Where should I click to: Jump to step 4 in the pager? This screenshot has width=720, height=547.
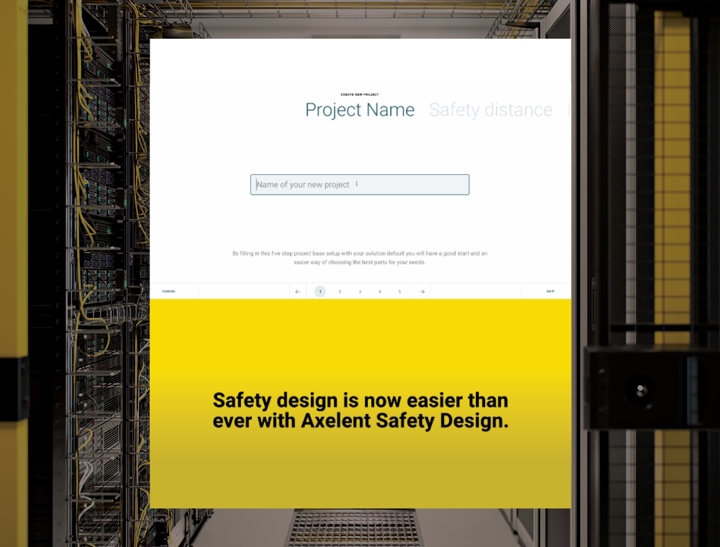click(380, 291)
